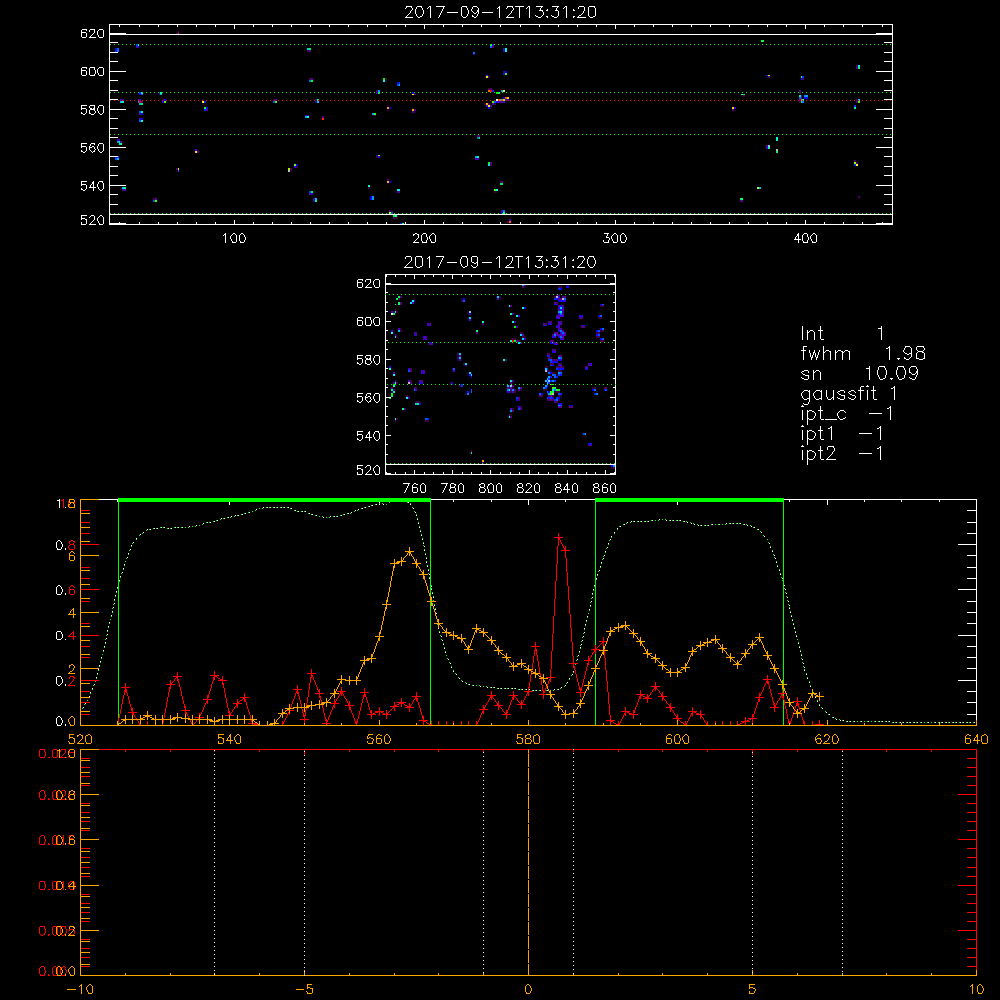Click the left thick green bar atop profile plot
1000x1000 pixels.
click(x=274, y=500)
